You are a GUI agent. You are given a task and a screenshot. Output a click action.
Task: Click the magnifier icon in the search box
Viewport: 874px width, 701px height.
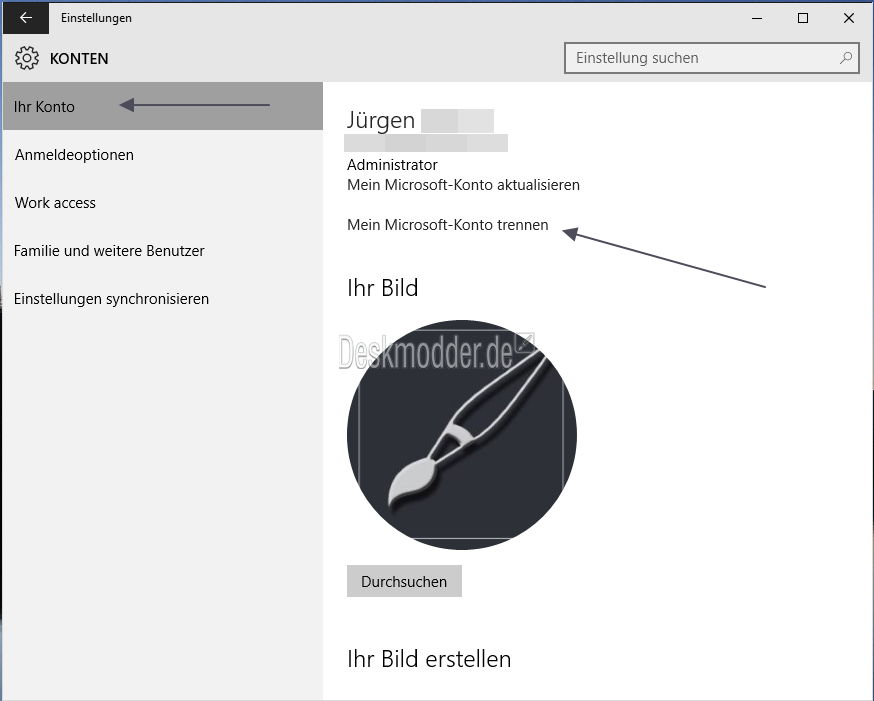[x=846, y=58]
